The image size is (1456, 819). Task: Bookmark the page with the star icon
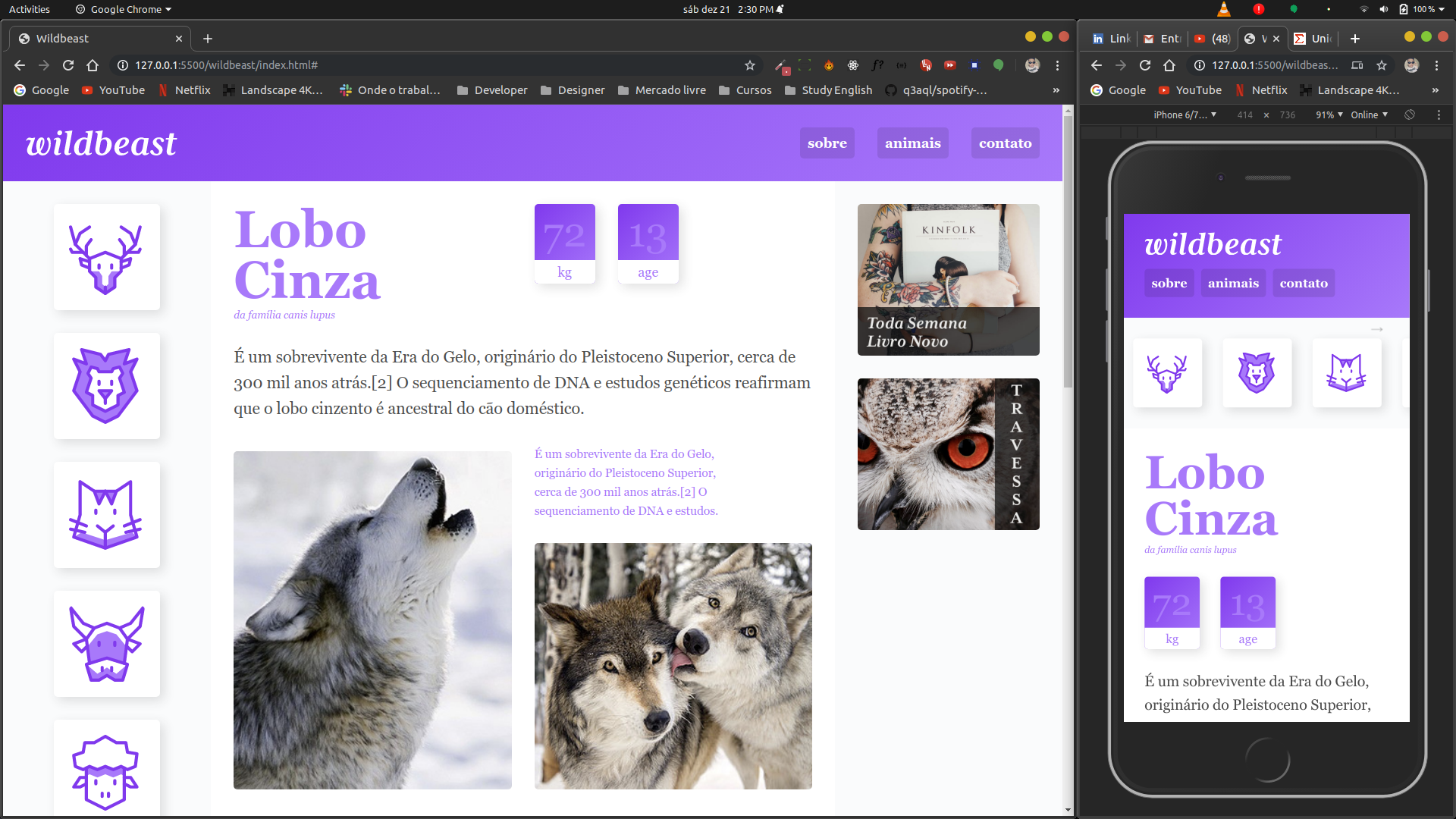(750, 65)
